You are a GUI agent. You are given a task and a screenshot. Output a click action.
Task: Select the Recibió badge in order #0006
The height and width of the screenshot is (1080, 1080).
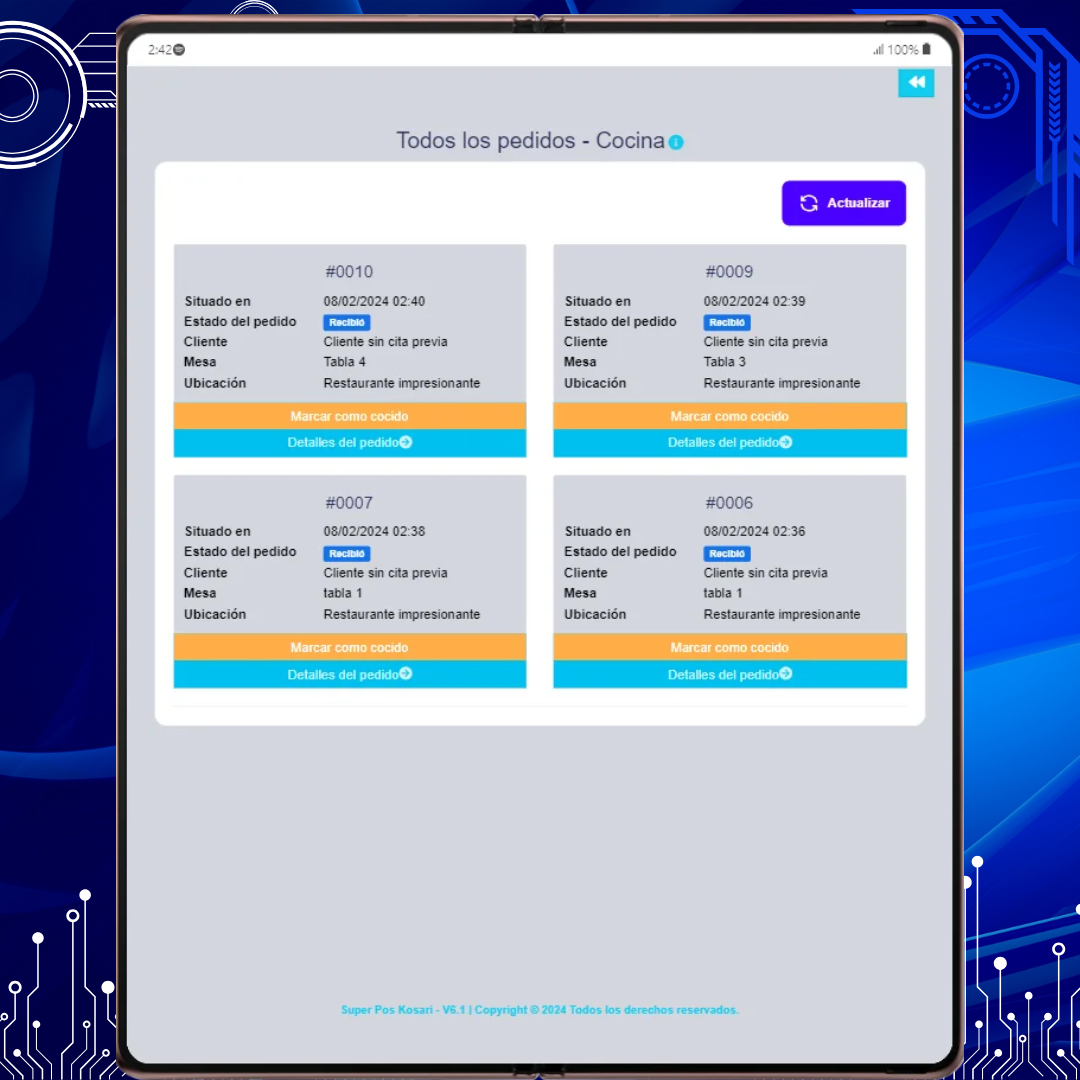(727, 554)
